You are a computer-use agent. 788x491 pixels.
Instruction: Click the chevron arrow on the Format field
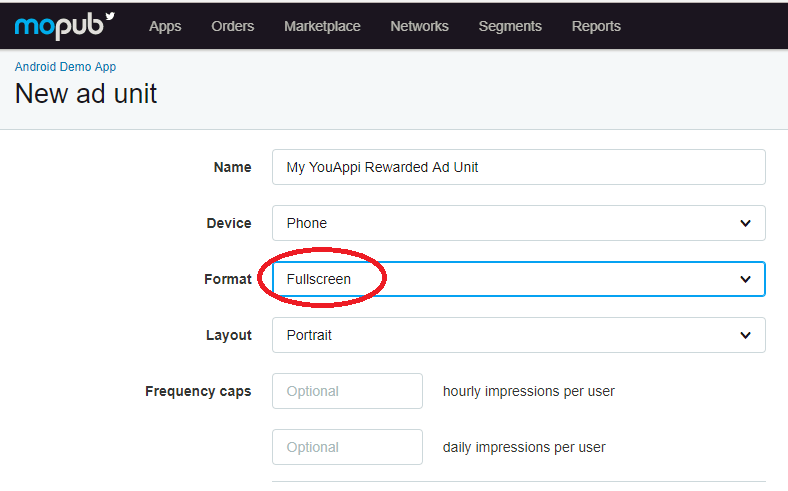pyautogui.click(x=745, y=279)
